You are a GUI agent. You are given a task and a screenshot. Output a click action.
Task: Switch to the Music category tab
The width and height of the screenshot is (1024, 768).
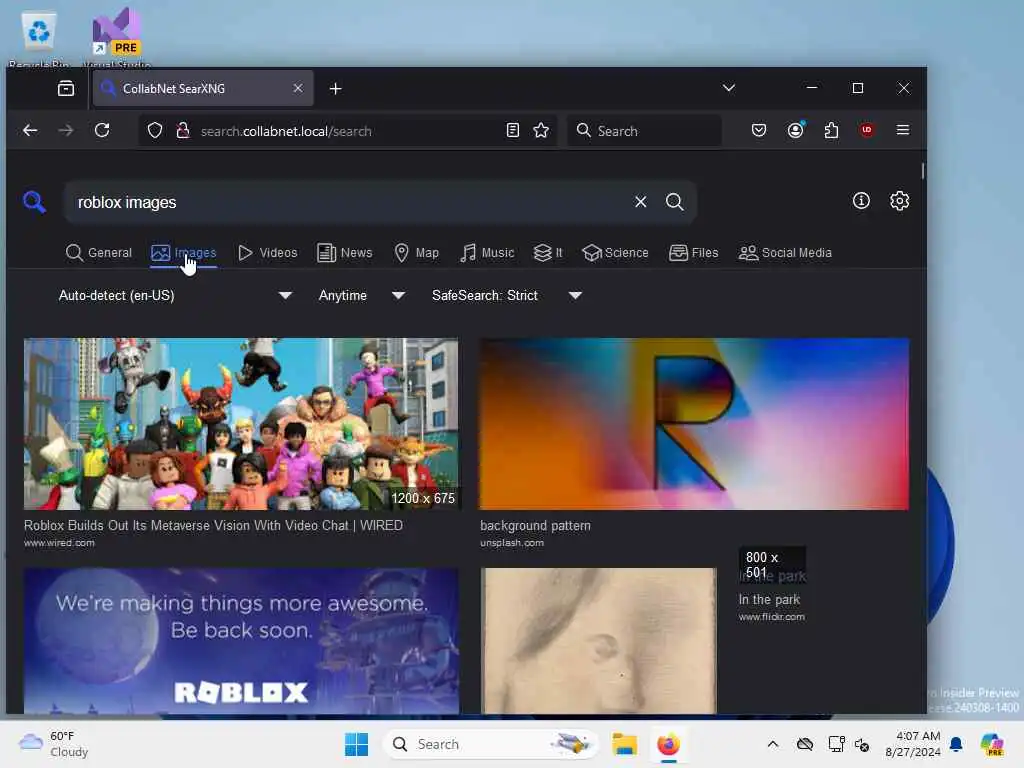click(487, 253)
